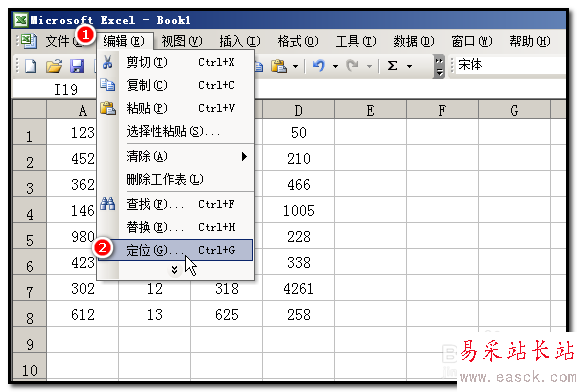Image resolution: width=577 pixels, height=392 pixels.
Task: Click cell containing 318
Action: click(x=227, y=289)
